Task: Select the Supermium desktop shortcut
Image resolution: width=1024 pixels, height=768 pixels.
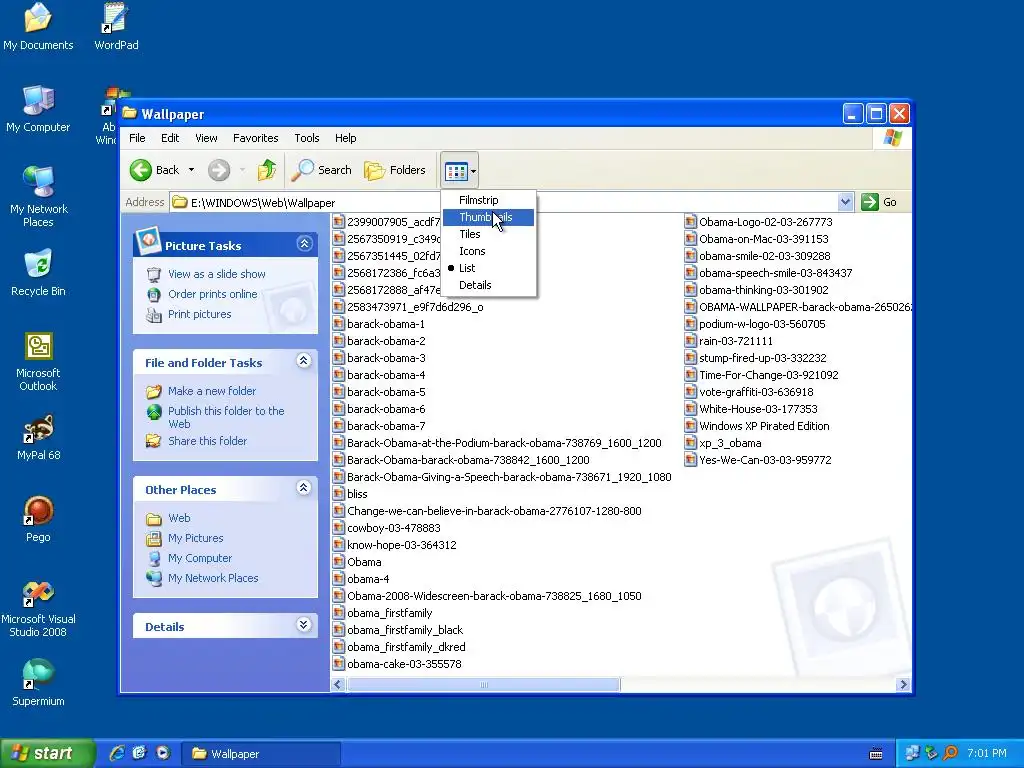Action: coord(38,683)
